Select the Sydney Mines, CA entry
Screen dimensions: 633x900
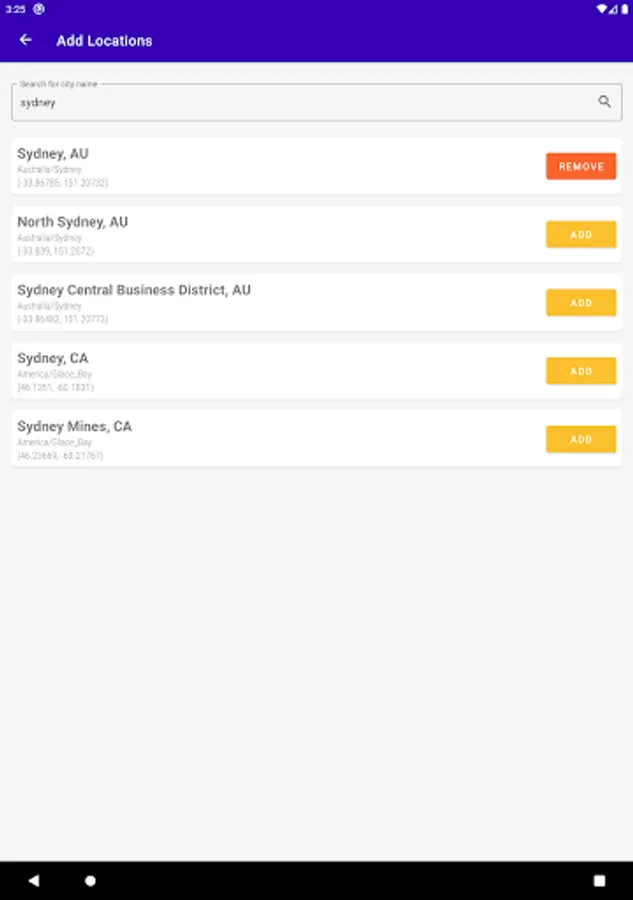[x=316, y=439]
